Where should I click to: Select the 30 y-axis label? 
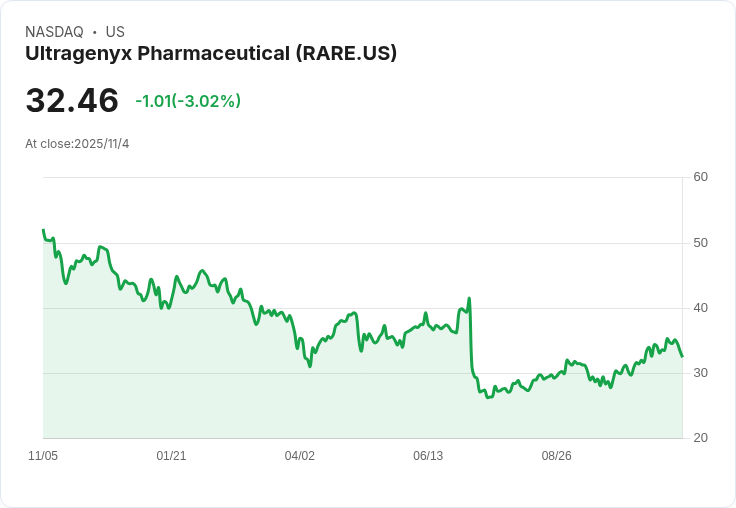pyautogui.click(x=700, y=373)
